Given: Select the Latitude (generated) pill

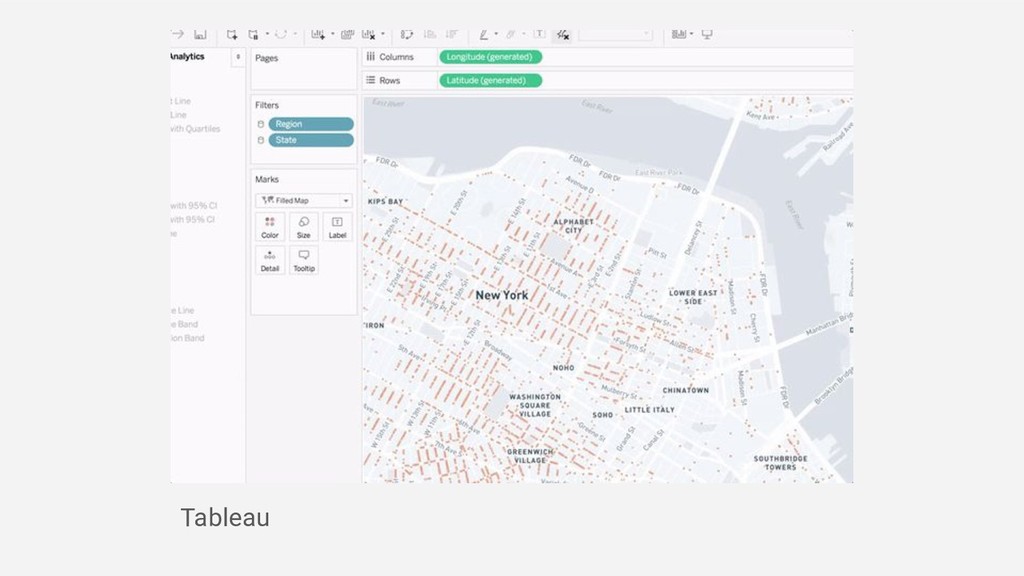Looking at the screenshot, I should coord(490,80).
